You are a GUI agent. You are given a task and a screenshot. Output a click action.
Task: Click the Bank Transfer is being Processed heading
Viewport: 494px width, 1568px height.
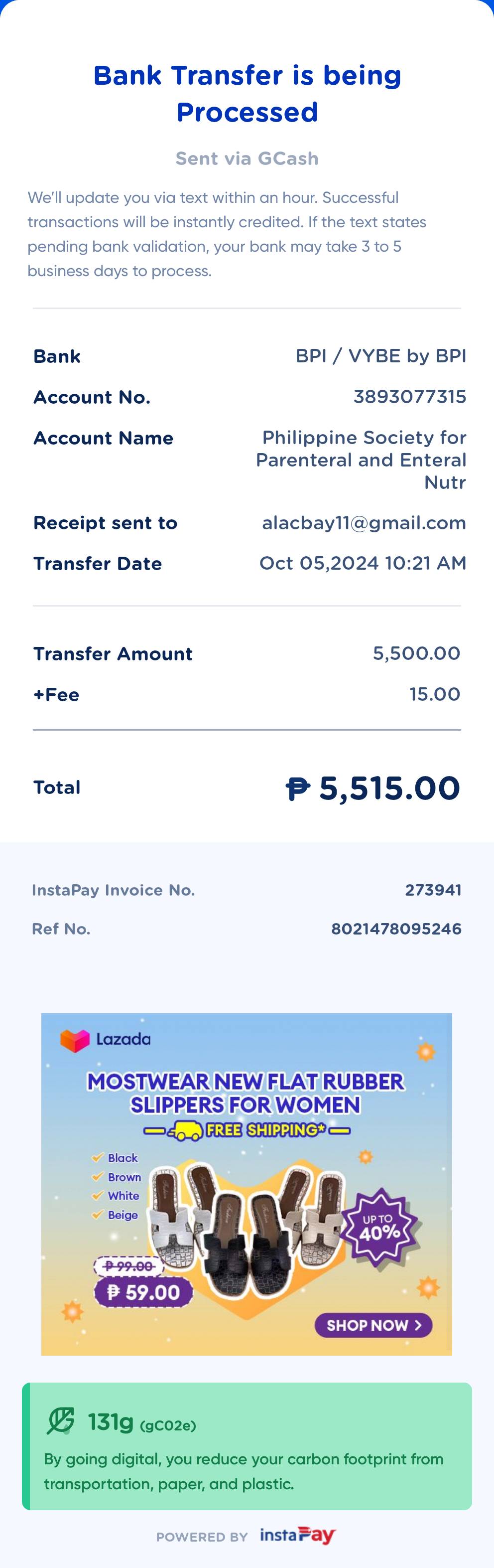pyautogui.click(x=247, y=94)
